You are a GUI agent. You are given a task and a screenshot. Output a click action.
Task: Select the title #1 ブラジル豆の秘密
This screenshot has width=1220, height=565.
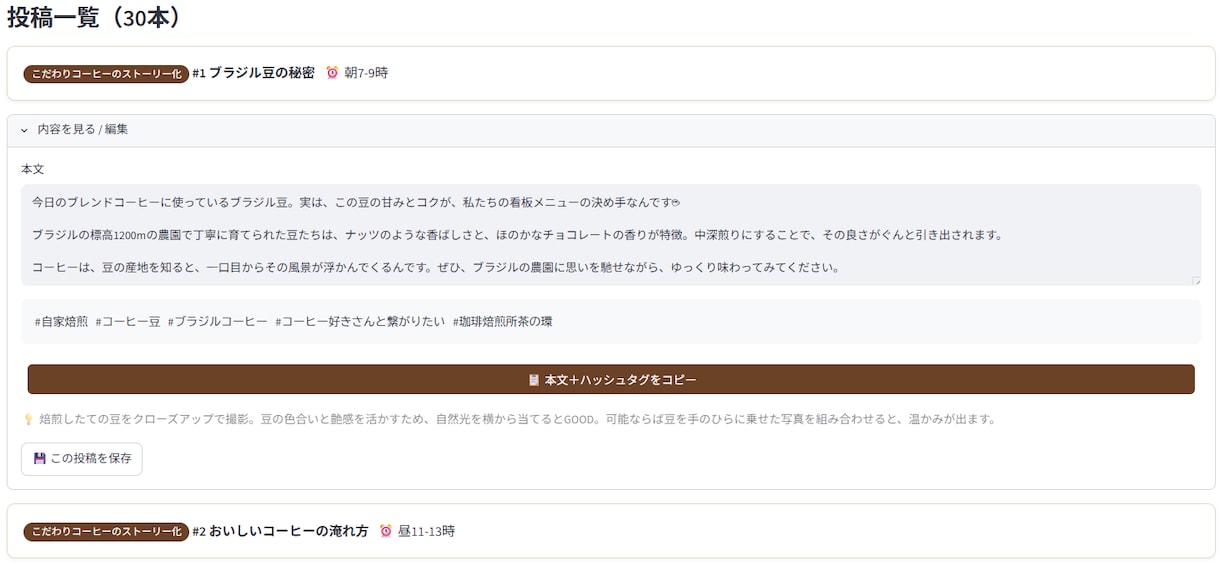pos(253,73)
